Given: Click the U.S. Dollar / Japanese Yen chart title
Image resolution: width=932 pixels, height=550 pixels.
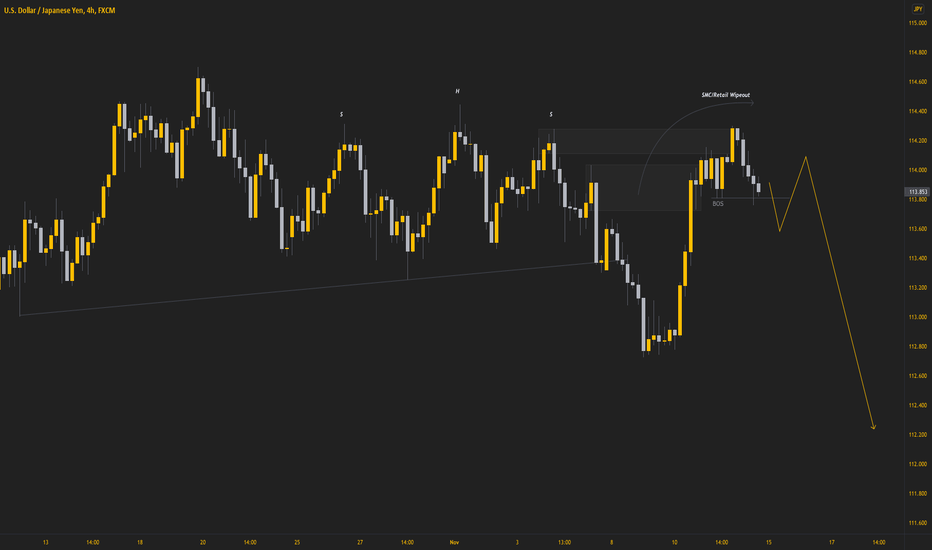Looking at the screenshot, I should tap(59, 11).
